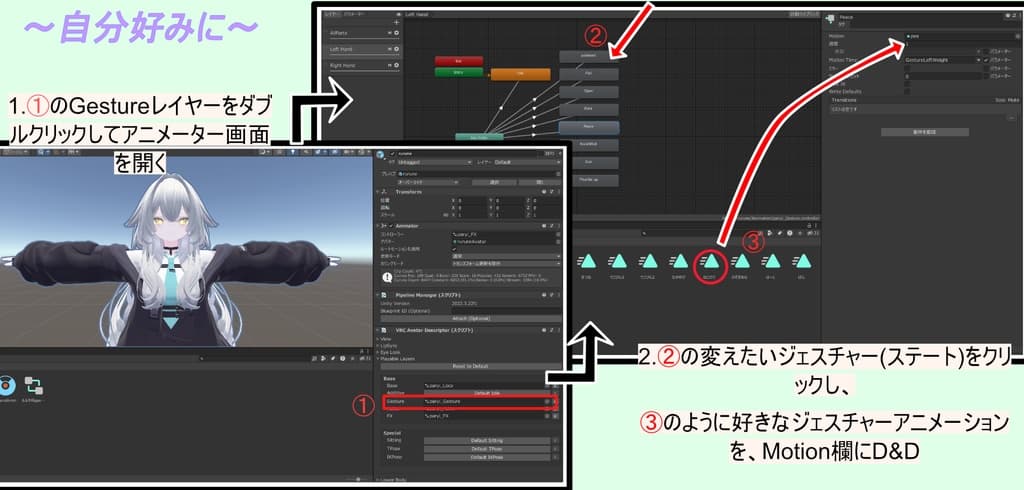The height and width of the screenshot is (490, 1024).
Task: Open Animator Update Mode dropdown
Action: [506, 256]
